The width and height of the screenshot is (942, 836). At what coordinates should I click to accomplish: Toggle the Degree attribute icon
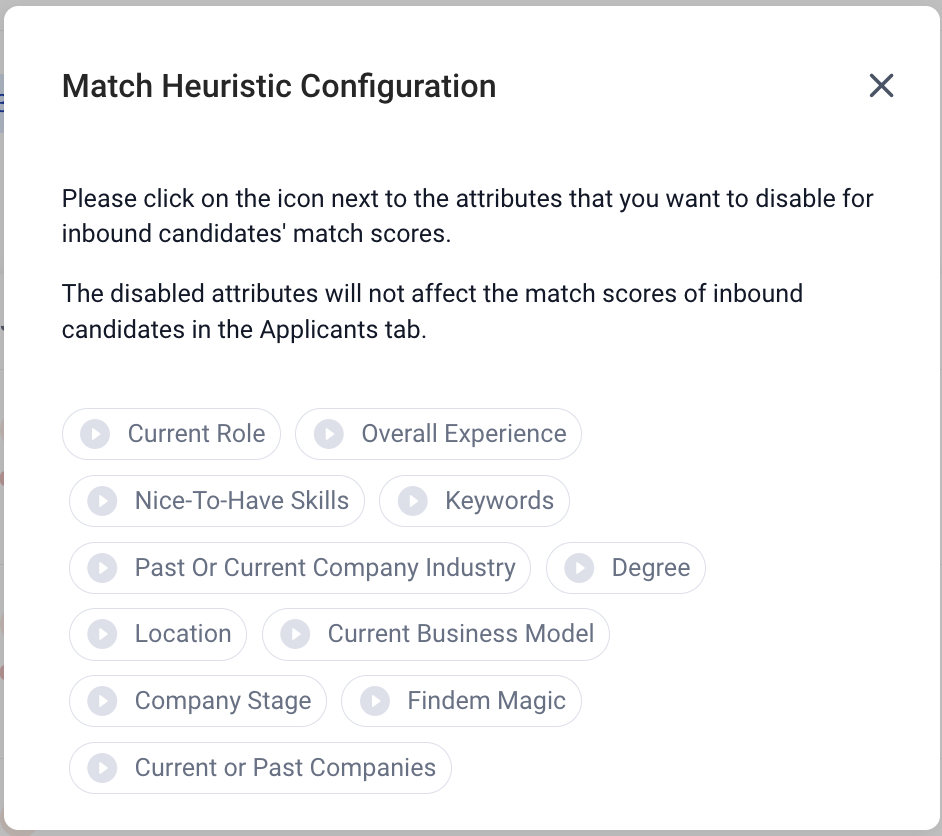(x=579, y=568)
